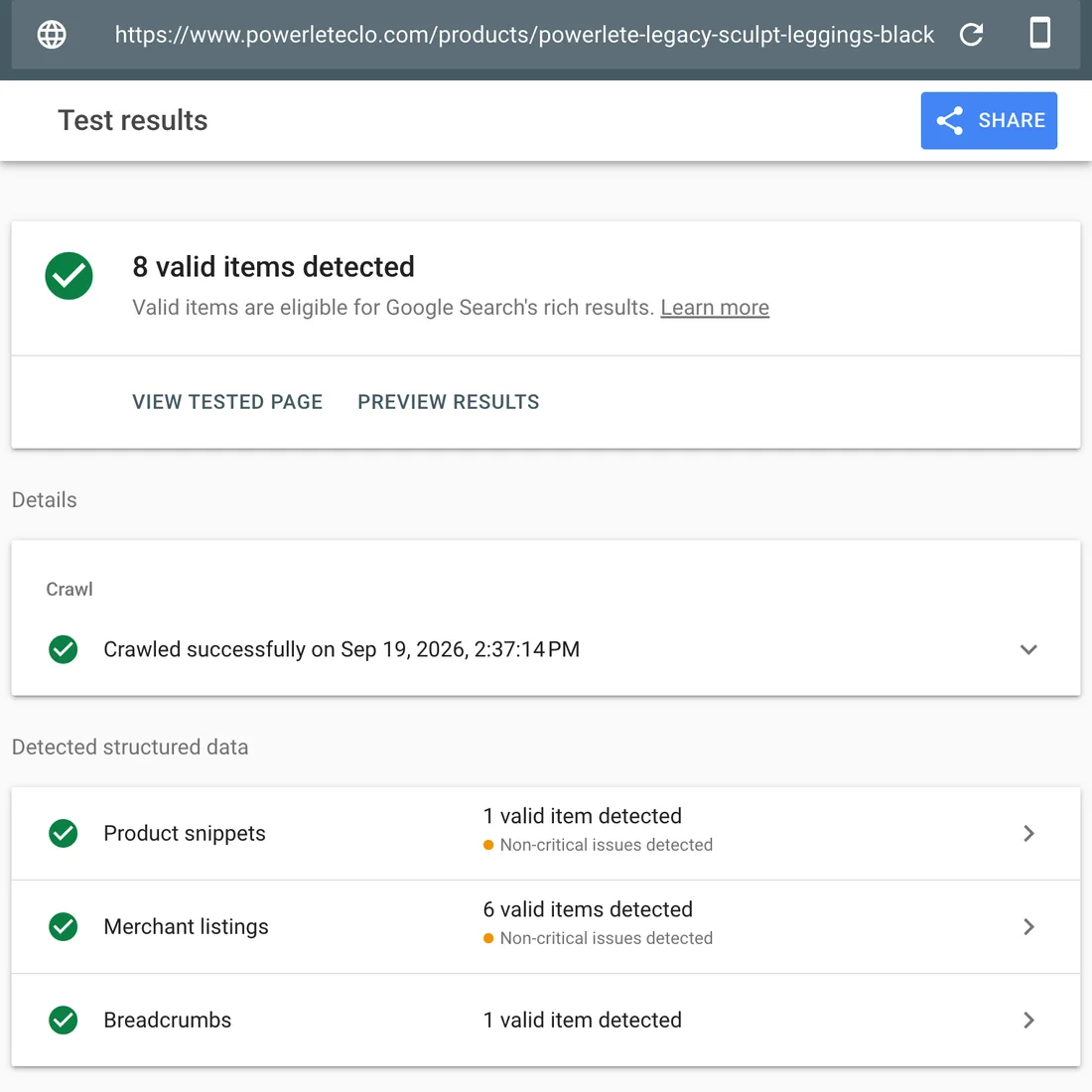Click large green check by 8 valid items
1092x1092 pixels.
coord(68,276)
